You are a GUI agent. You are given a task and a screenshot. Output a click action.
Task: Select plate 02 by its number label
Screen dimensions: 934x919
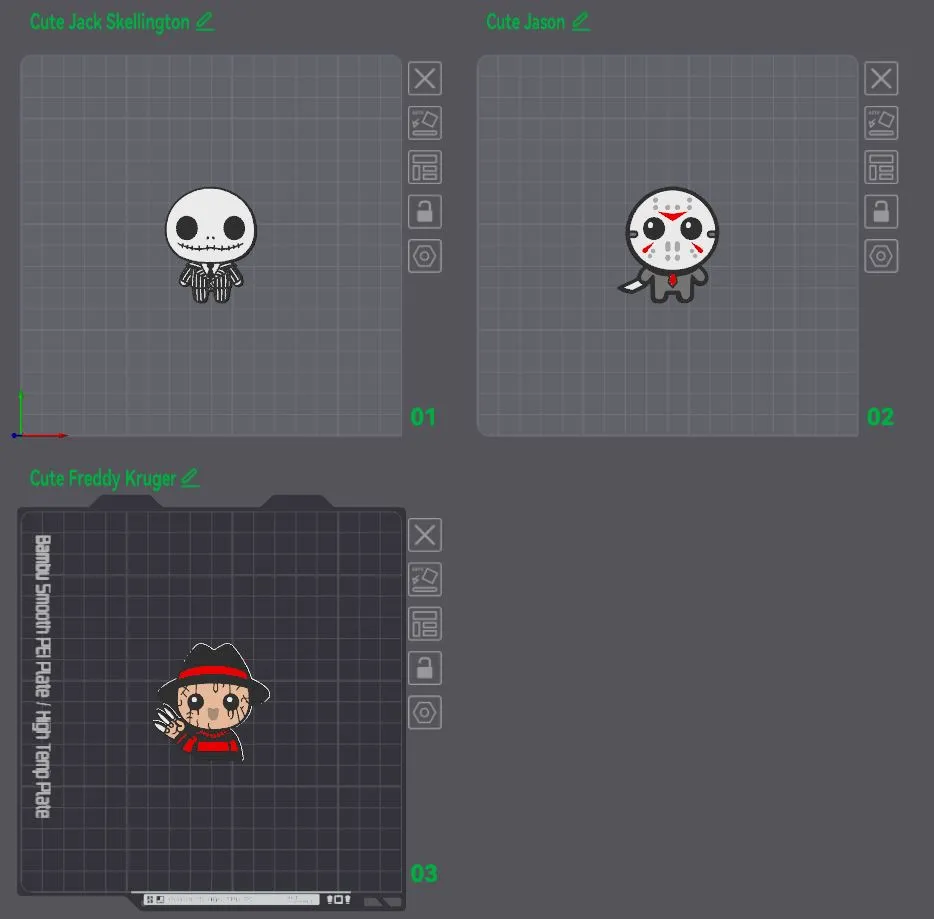tap(879, 417)
